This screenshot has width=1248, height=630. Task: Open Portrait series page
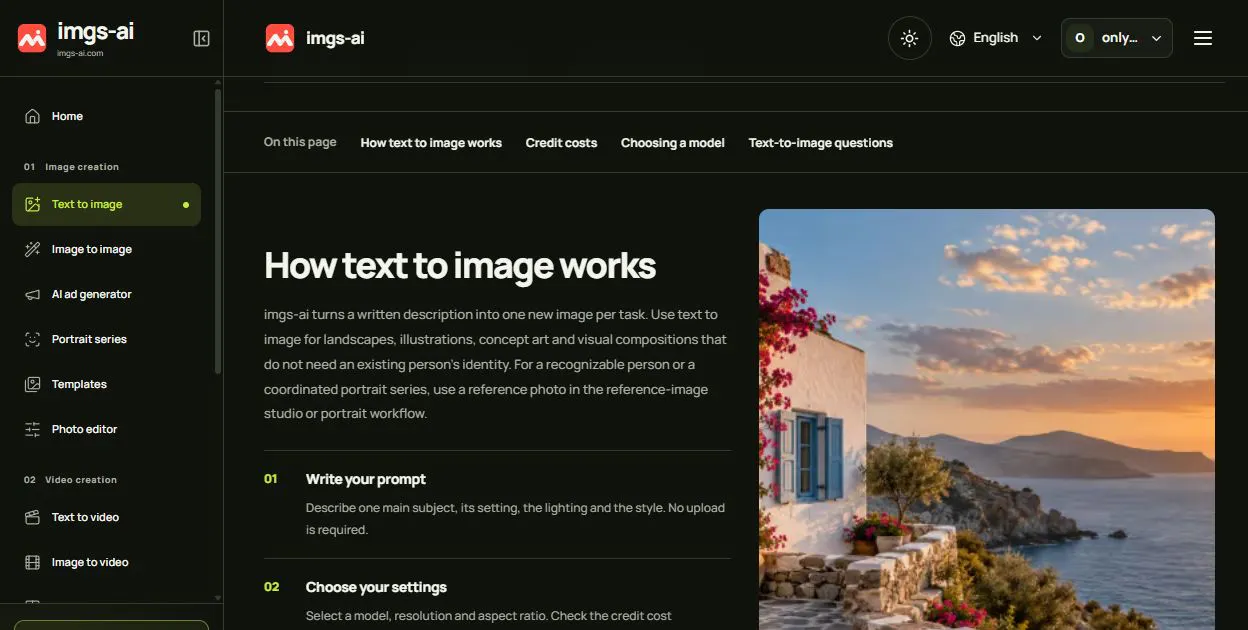106,339
